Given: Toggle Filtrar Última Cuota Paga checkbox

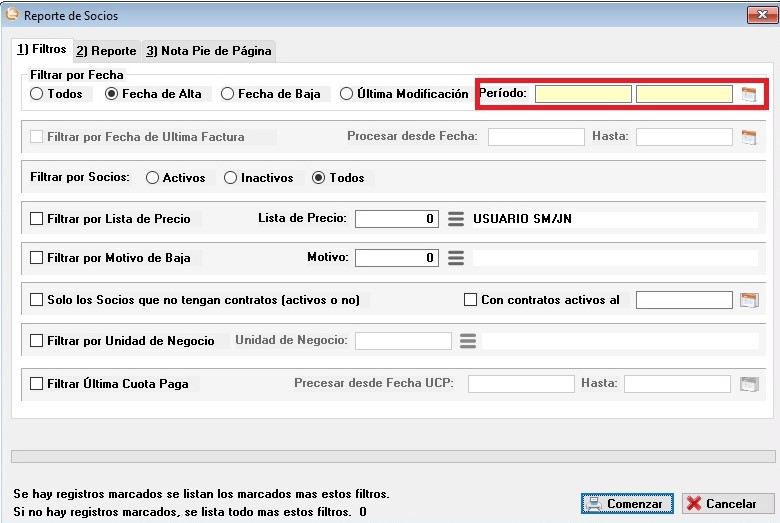Looking at the screenshot, I should (37, 383).
